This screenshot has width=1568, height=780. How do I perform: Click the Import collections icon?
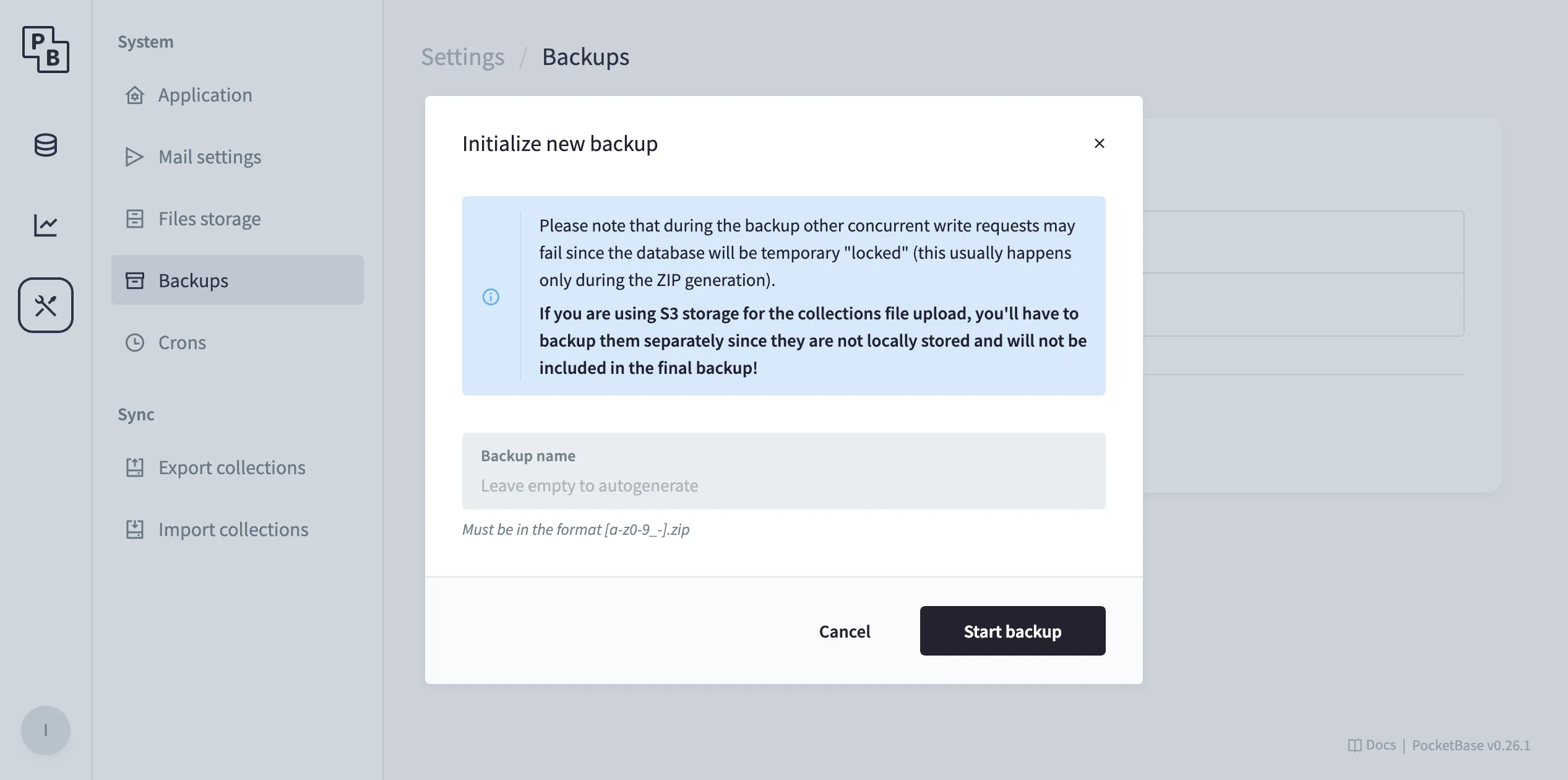point(134,529)
